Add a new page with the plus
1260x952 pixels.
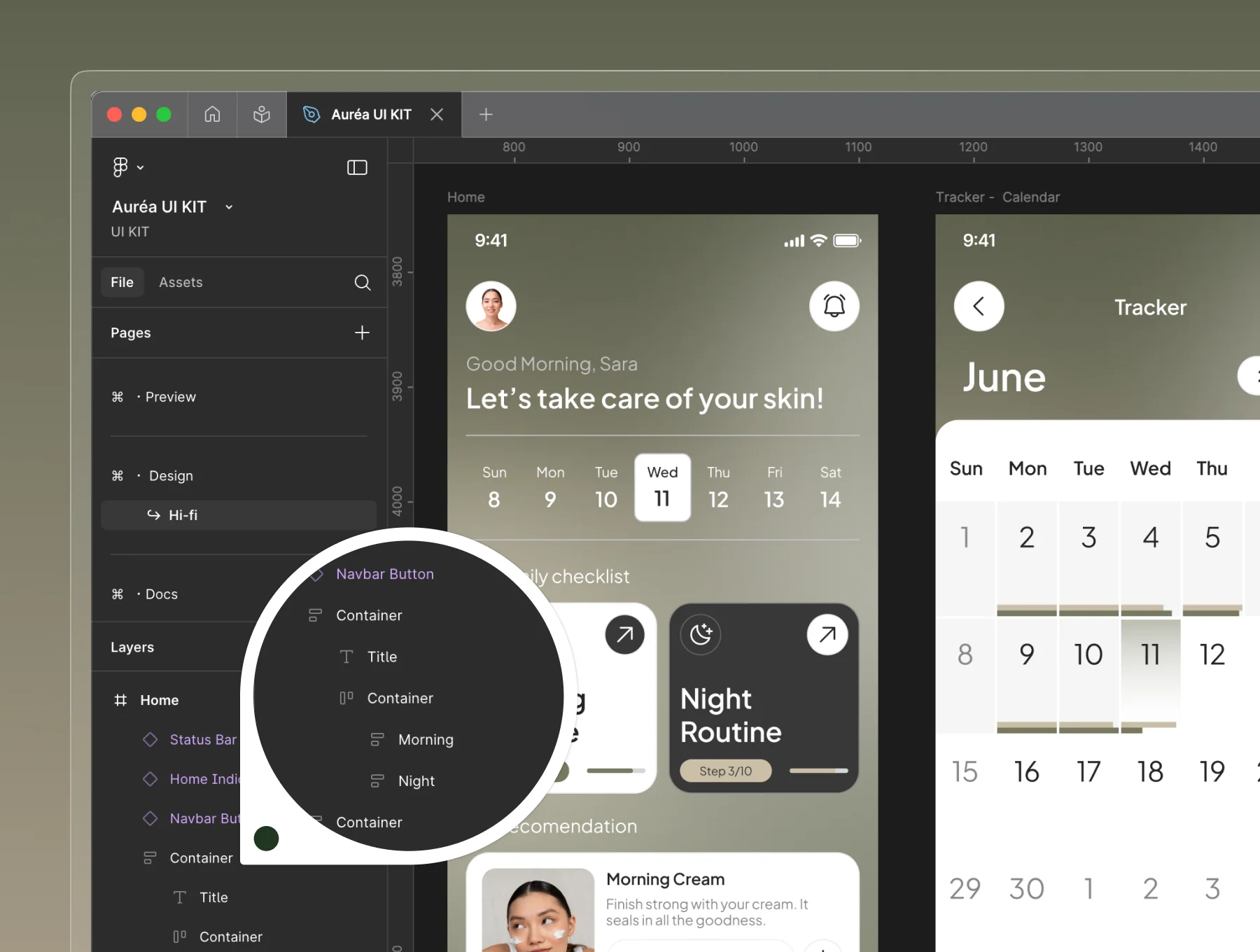pos(362,332)
